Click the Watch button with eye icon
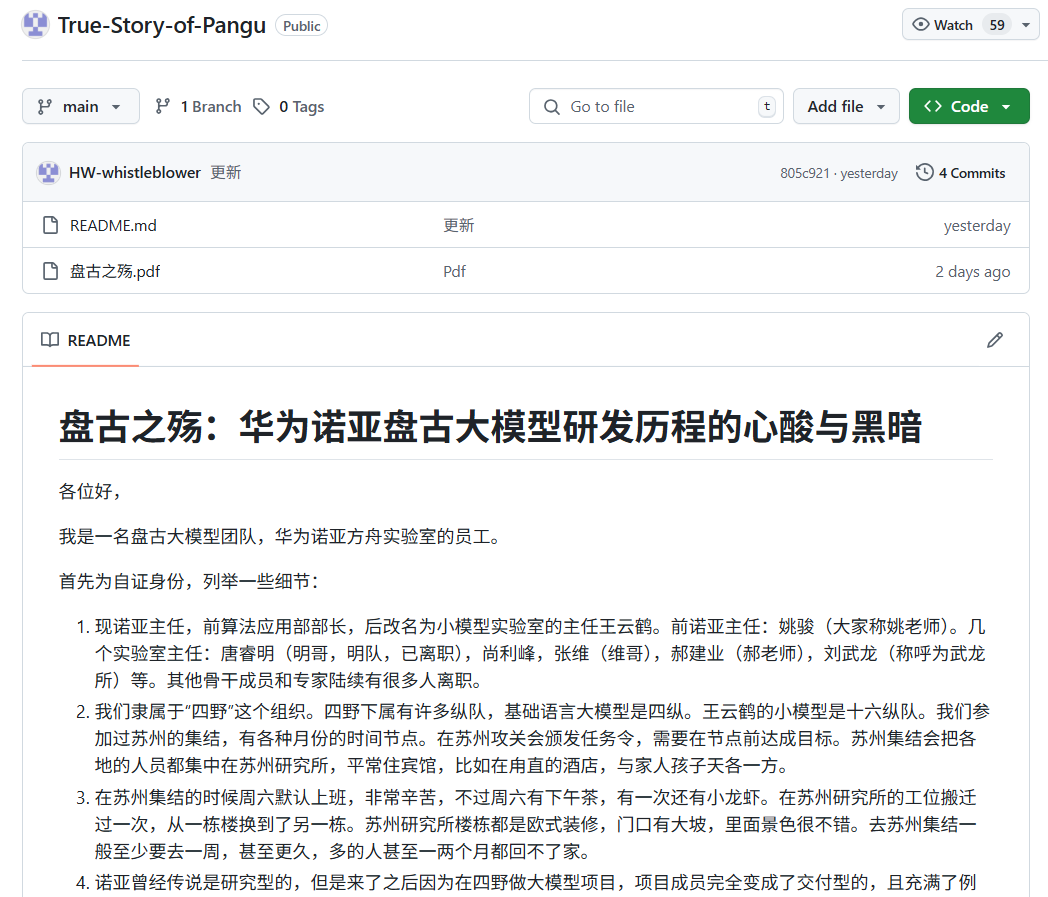Screen dimensions: 1048x897 click(942, 25)
